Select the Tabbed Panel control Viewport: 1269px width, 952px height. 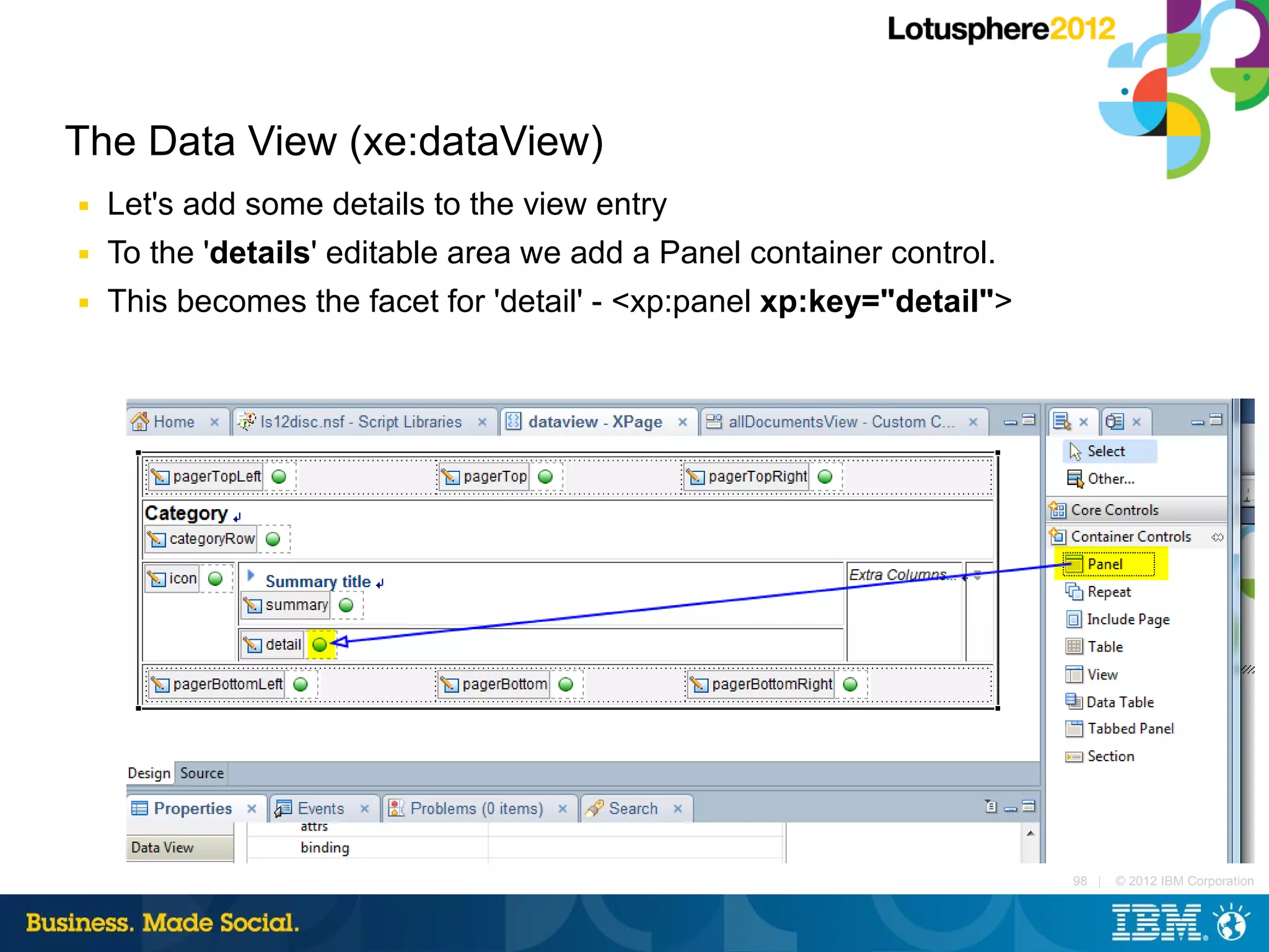click(1119, 729)
